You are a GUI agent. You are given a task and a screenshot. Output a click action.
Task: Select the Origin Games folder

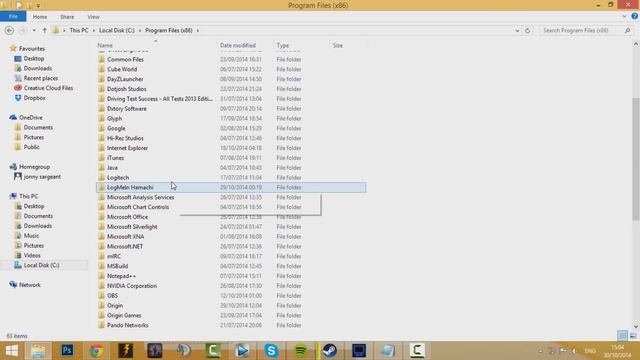point(124,316)
